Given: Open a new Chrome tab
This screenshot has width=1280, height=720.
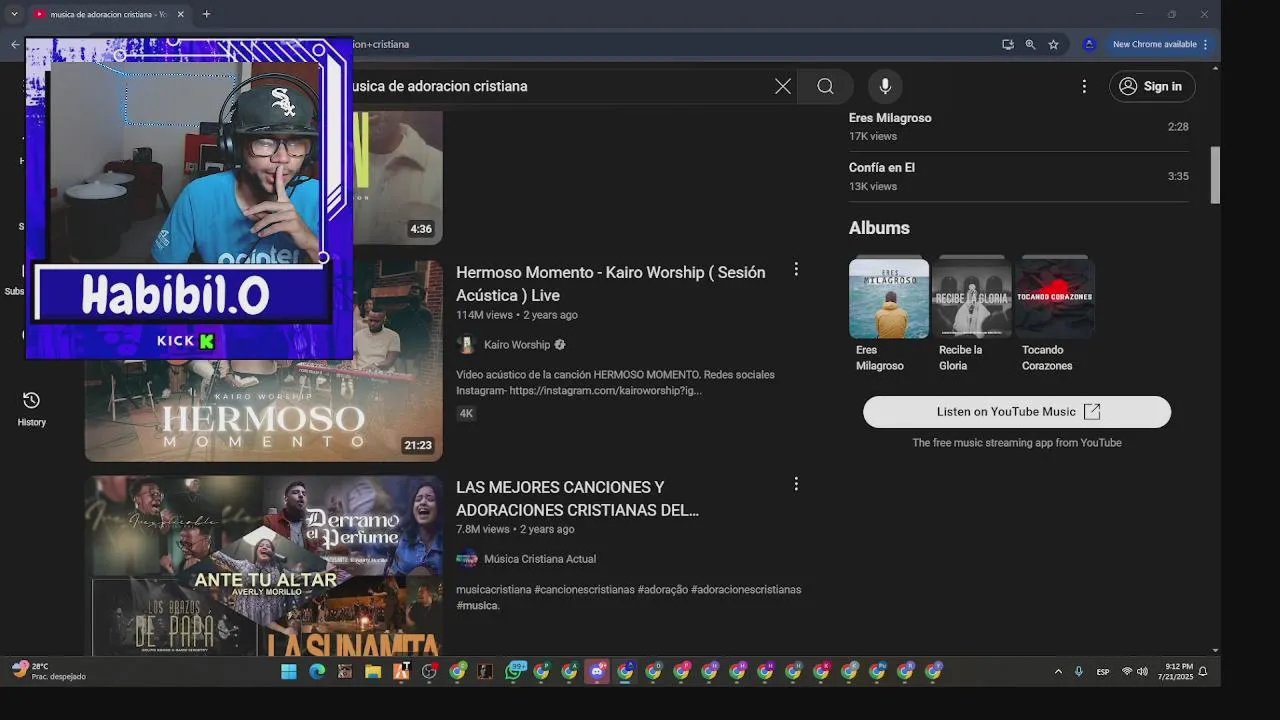Looking at the screenshot, I should 206,14.
